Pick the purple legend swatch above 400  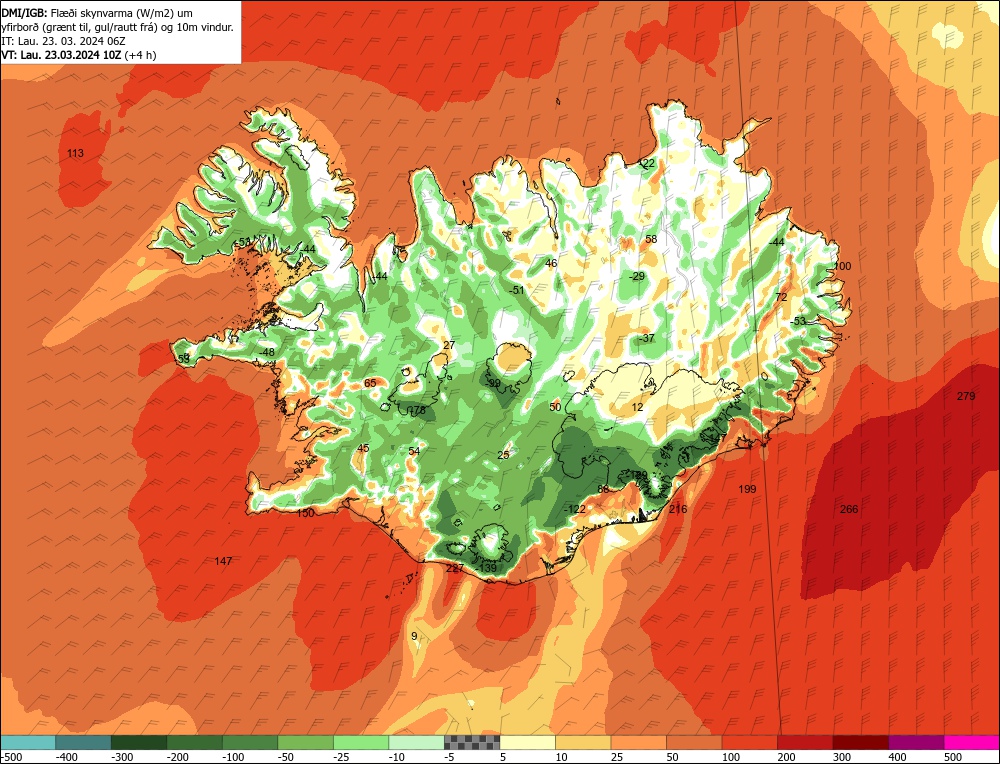[x=916, y=742]
